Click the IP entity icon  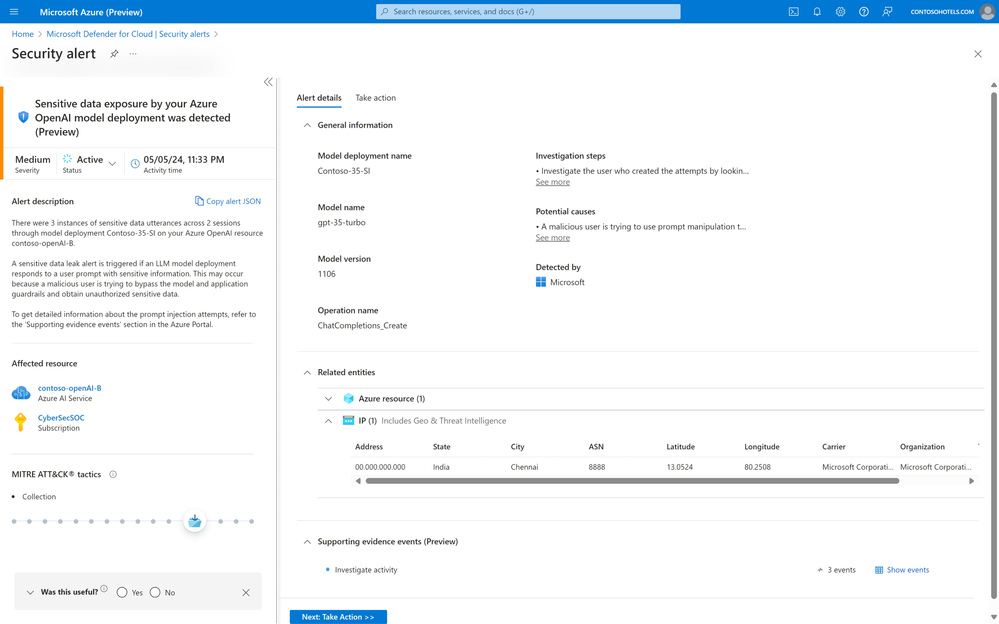(x=349, y=421)
